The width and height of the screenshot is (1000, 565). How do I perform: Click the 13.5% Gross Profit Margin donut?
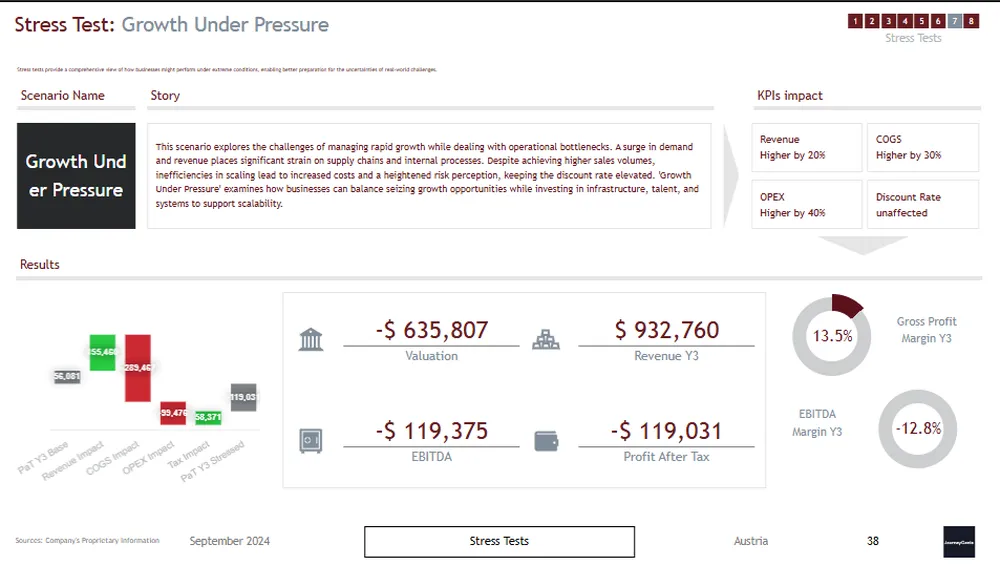(832, 335)
